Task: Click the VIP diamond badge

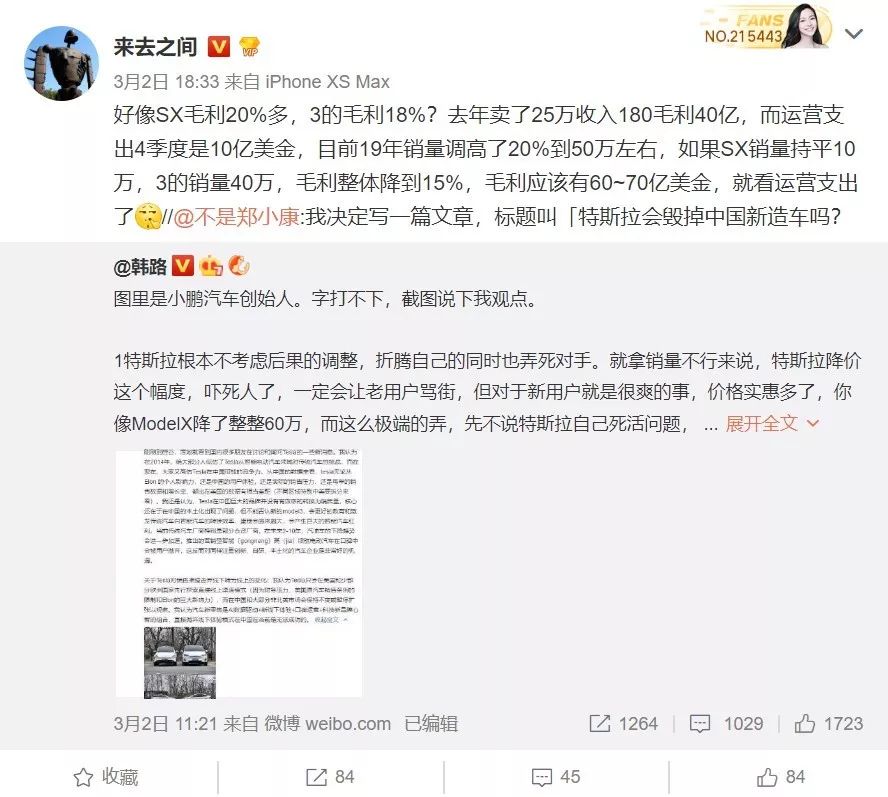Action: [250, 47]
